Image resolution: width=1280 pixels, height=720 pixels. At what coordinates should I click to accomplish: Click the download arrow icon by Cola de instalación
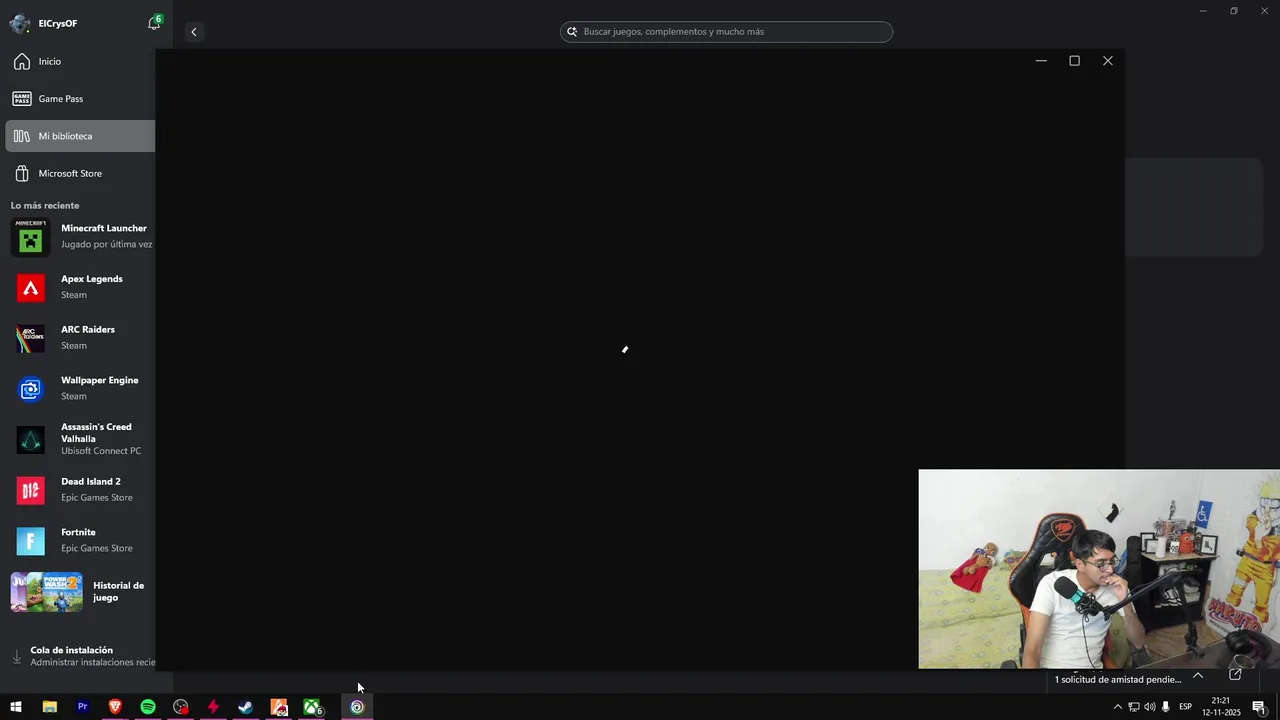coord(16,657)
